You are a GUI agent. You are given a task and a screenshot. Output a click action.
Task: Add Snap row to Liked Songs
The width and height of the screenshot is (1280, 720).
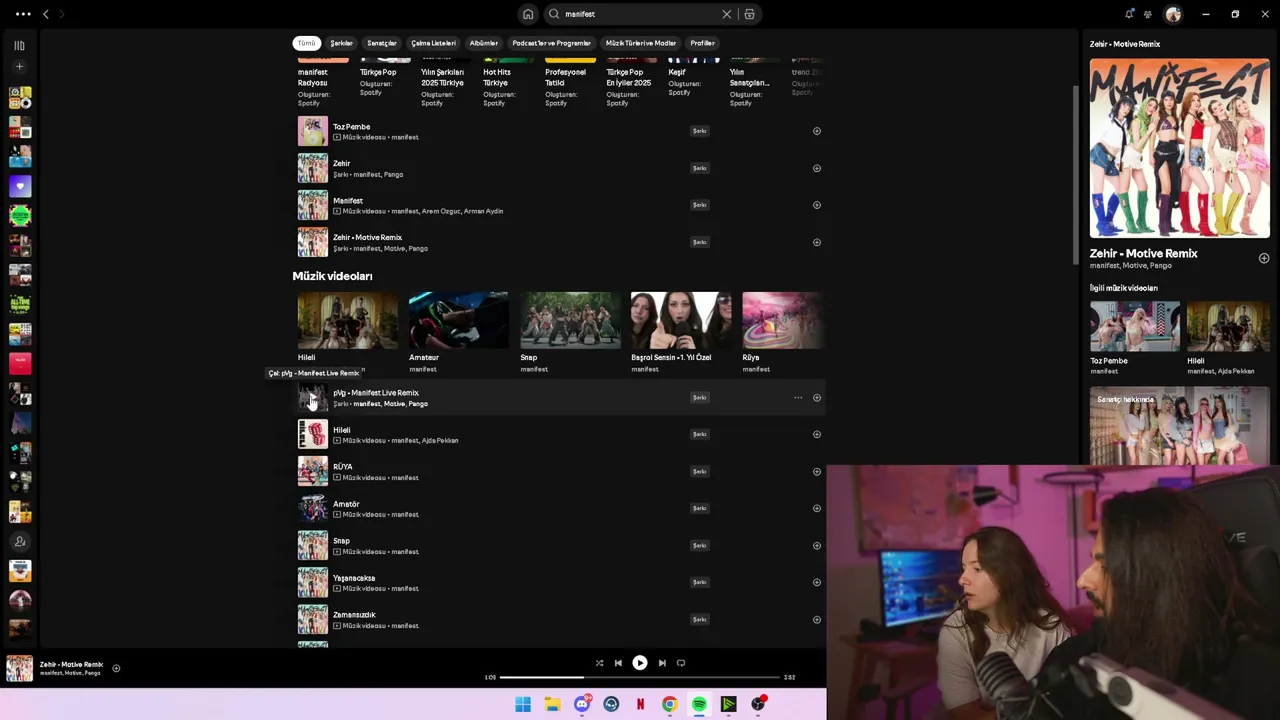coord(817,545)
